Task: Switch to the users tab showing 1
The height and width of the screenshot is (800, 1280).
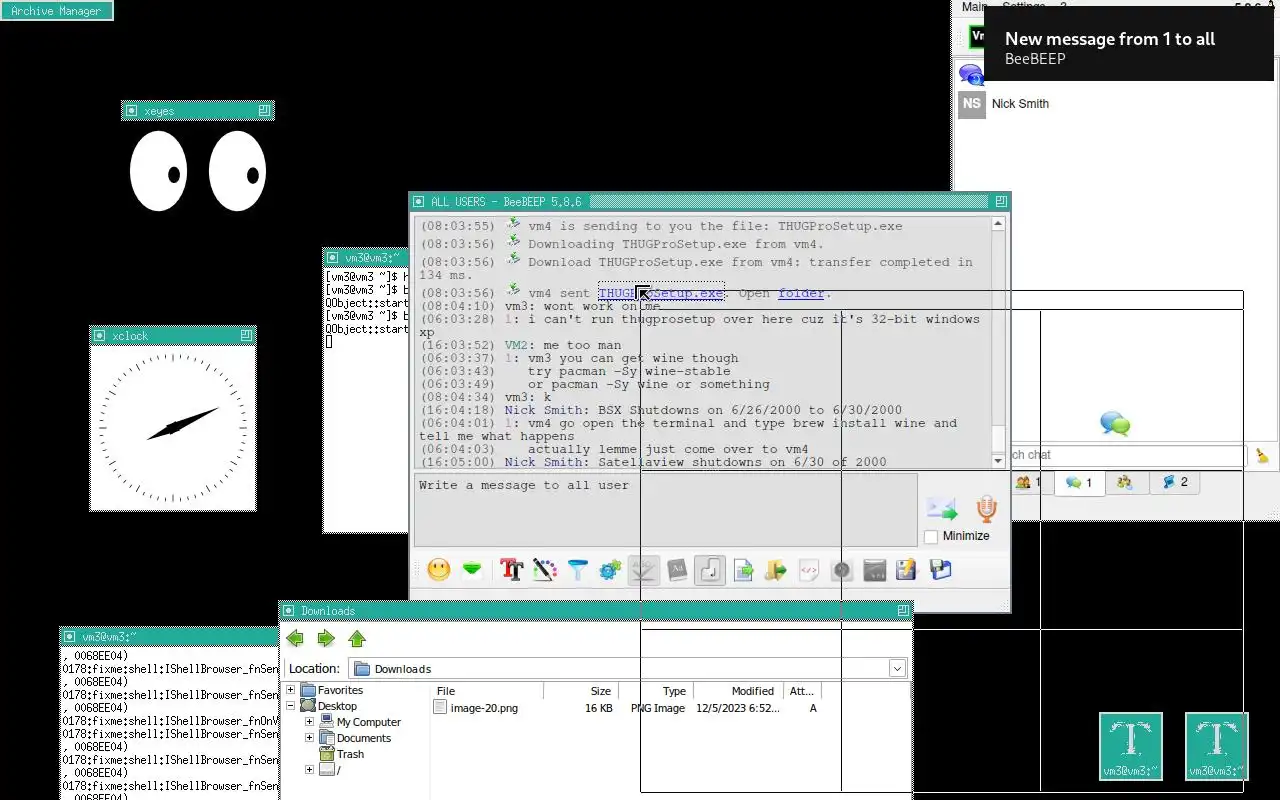Action: coord(1027,483)
